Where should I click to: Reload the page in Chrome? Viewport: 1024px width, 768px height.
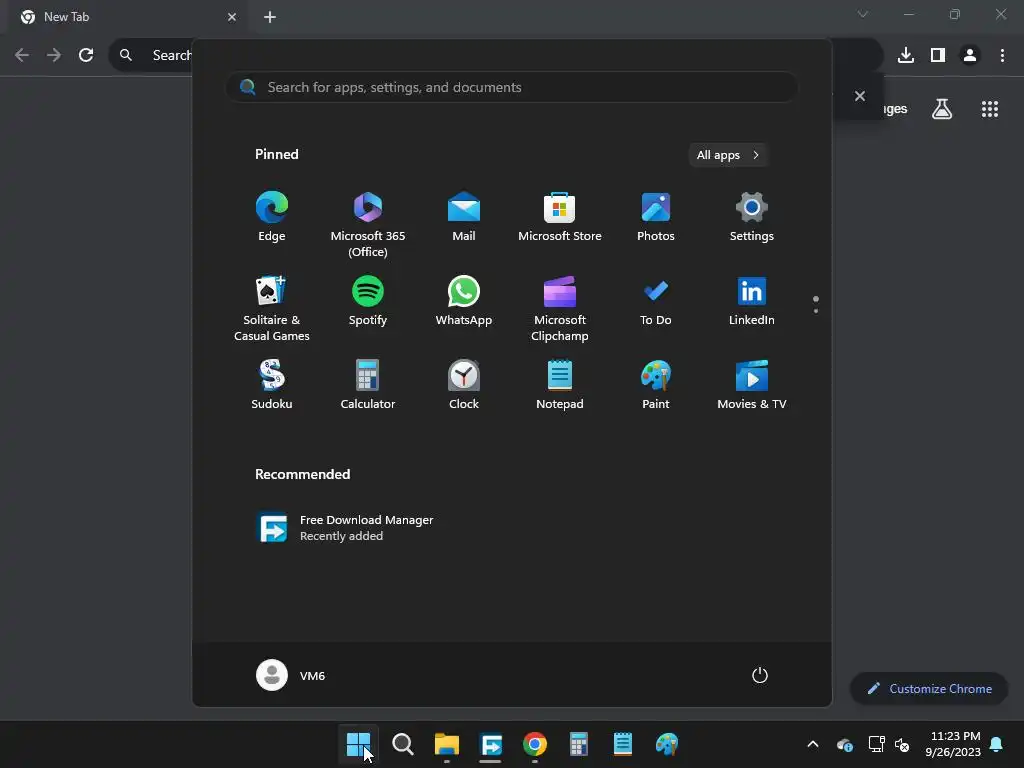[x=86, y=56]
